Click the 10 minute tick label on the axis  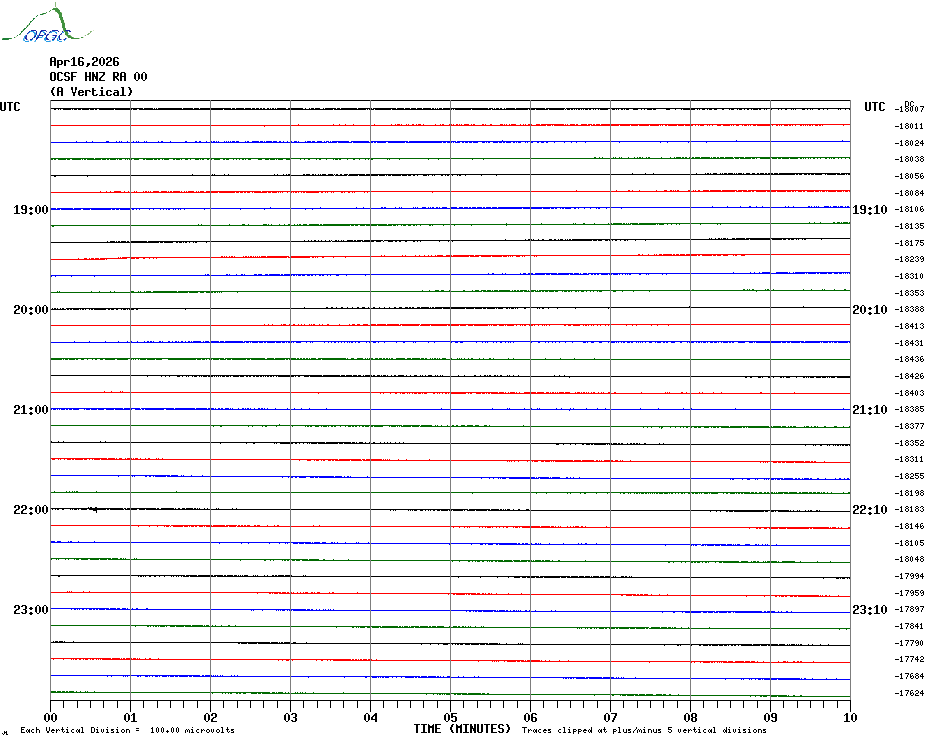(x=850, y=717)
